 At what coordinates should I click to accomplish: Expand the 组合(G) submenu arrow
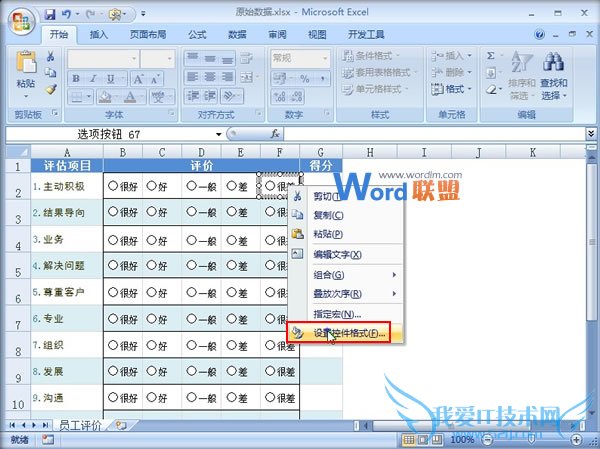coord(394,274)
